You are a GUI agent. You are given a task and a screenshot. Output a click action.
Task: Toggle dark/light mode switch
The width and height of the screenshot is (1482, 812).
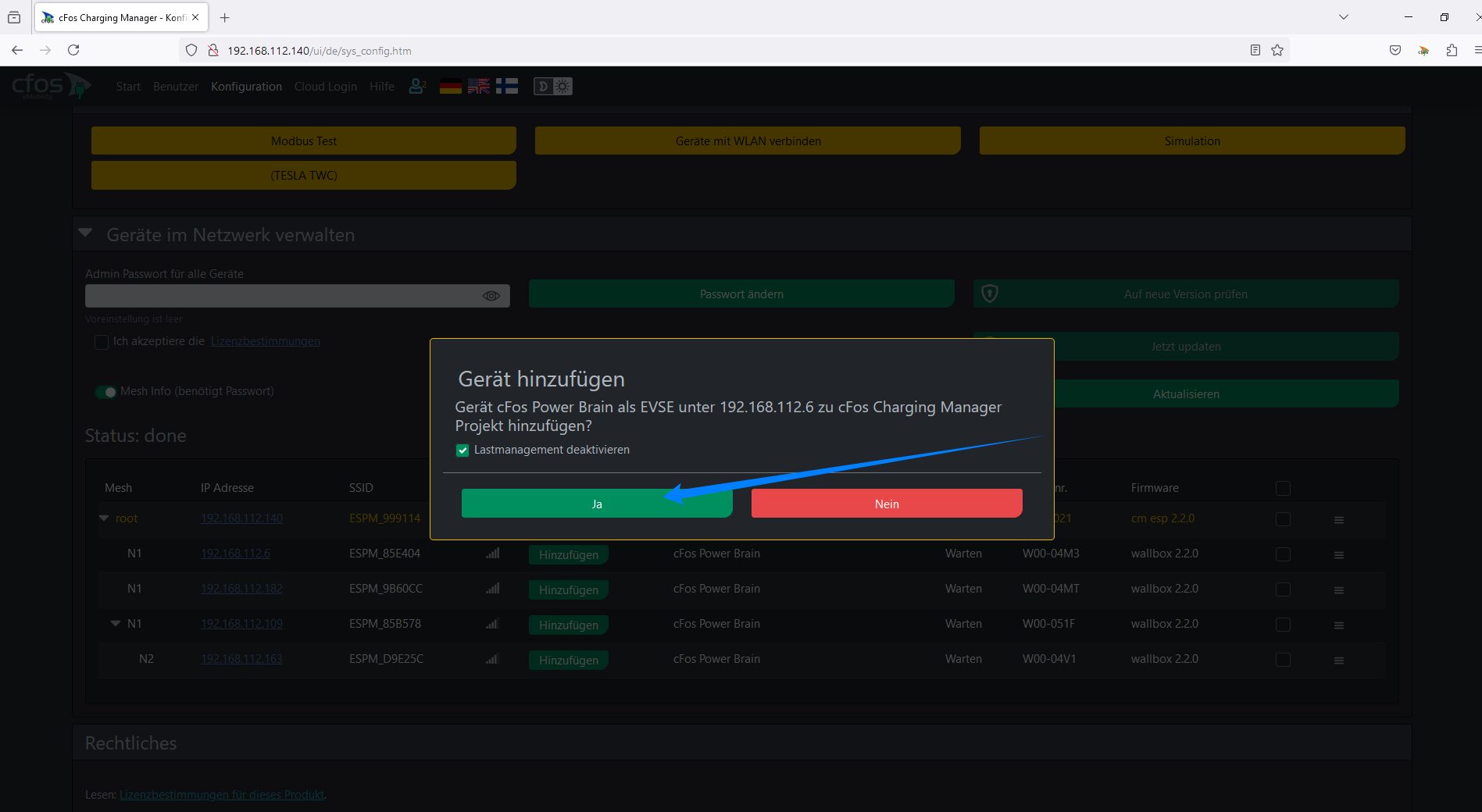point(553,87)
